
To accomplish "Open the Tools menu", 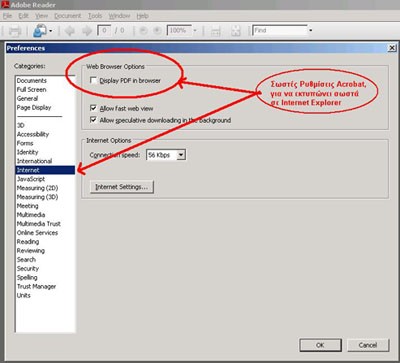I will (95, 16).
